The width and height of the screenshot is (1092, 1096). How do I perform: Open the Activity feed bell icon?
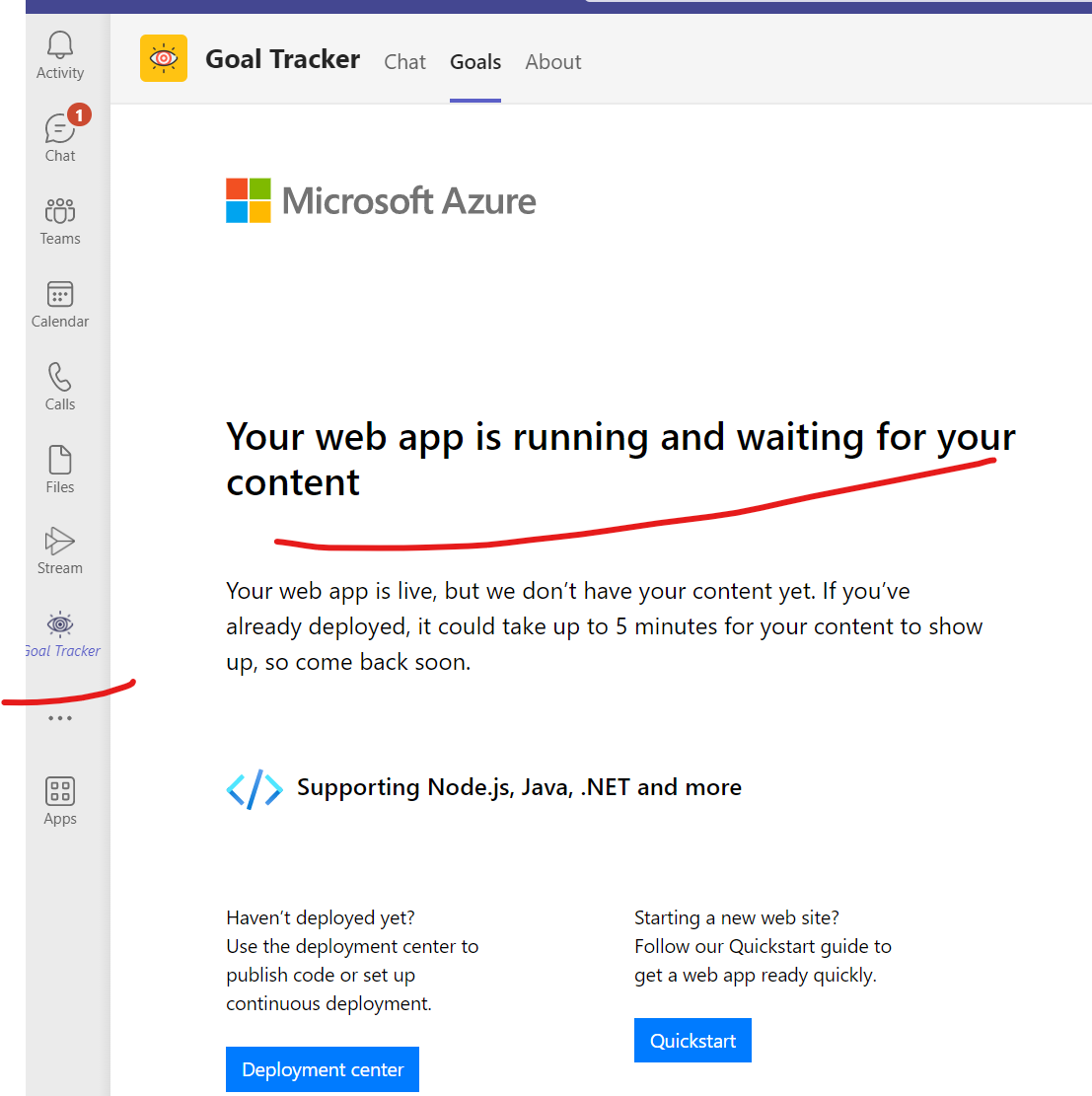pyautogui.click(x=60, y=43)
